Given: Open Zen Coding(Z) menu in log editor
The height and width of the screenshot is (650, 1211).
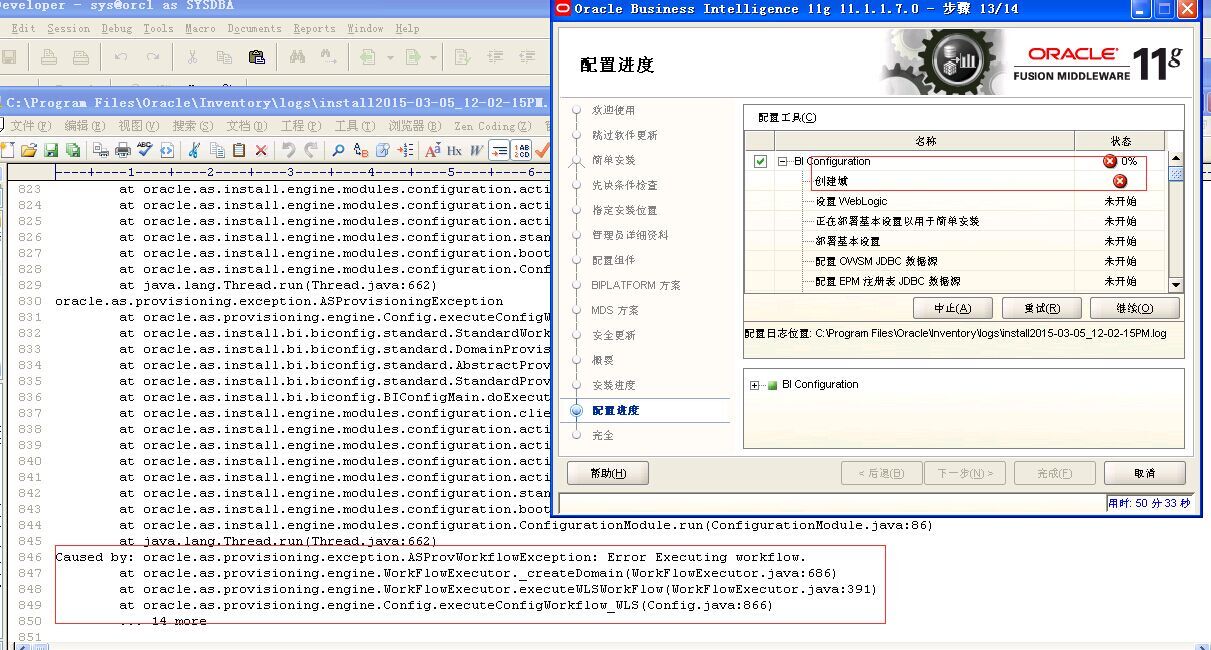Looking at the screenshot, I should (492, 126).
